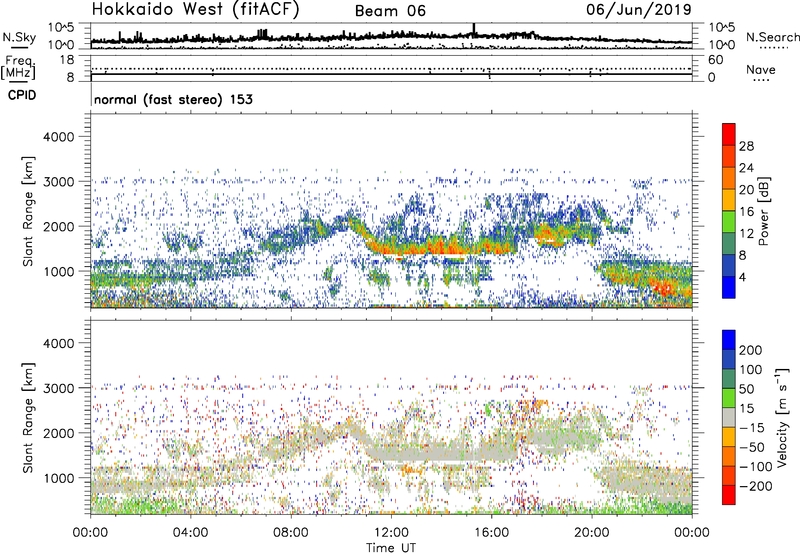Click "Slant Range [km]" on the velocity panel

pyautogui.click(x=28, y=418)
